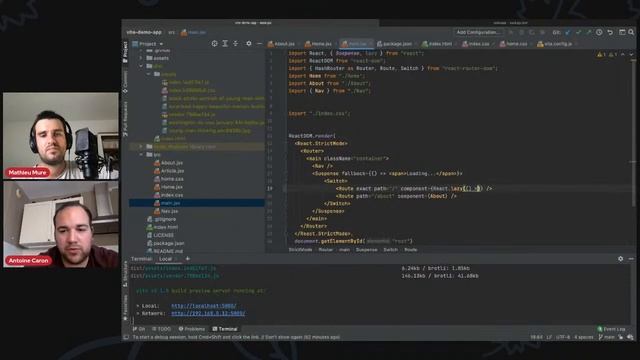Switch to the About.jsx editor tab
640x360 pixels.
(x=282, y=44)
